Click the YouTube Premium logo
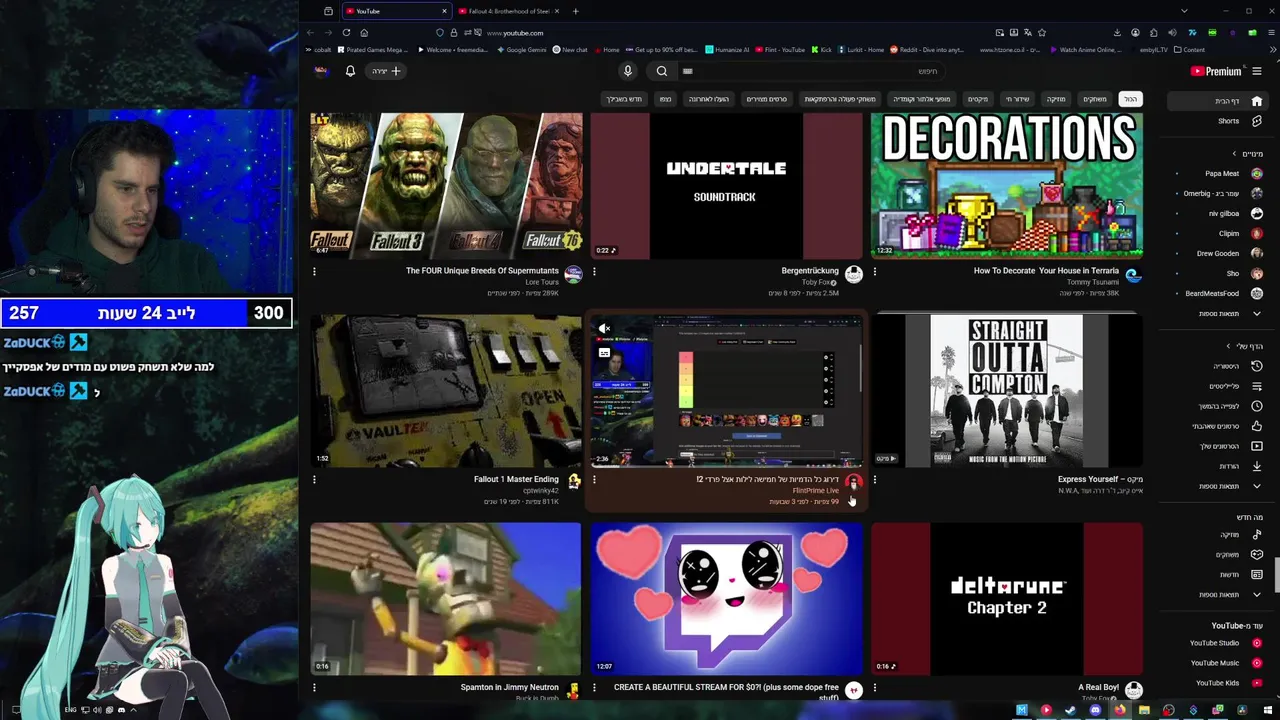1280x720 pixels. coord(1216,71)
